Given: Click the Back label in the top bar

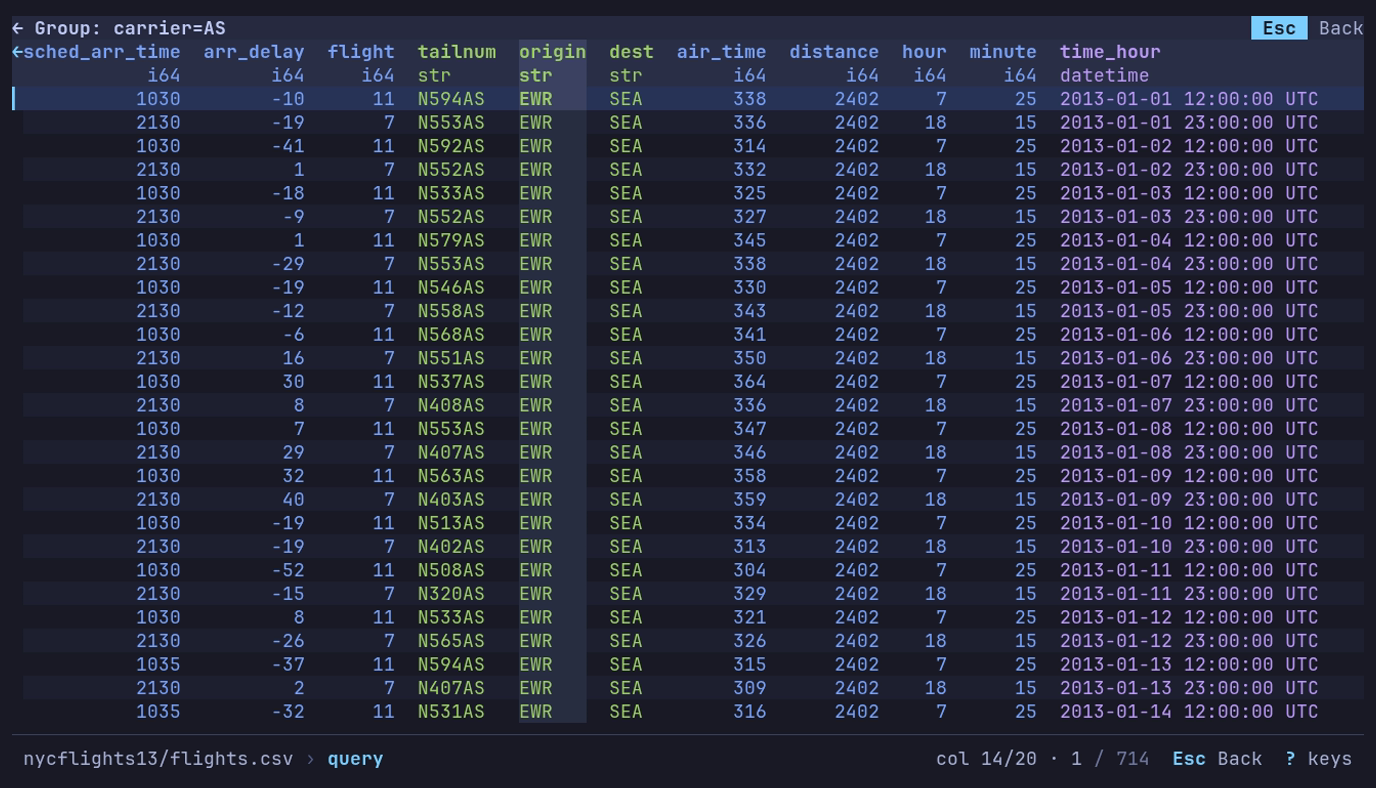Looking at the screenshot, I should [1341, 28].
